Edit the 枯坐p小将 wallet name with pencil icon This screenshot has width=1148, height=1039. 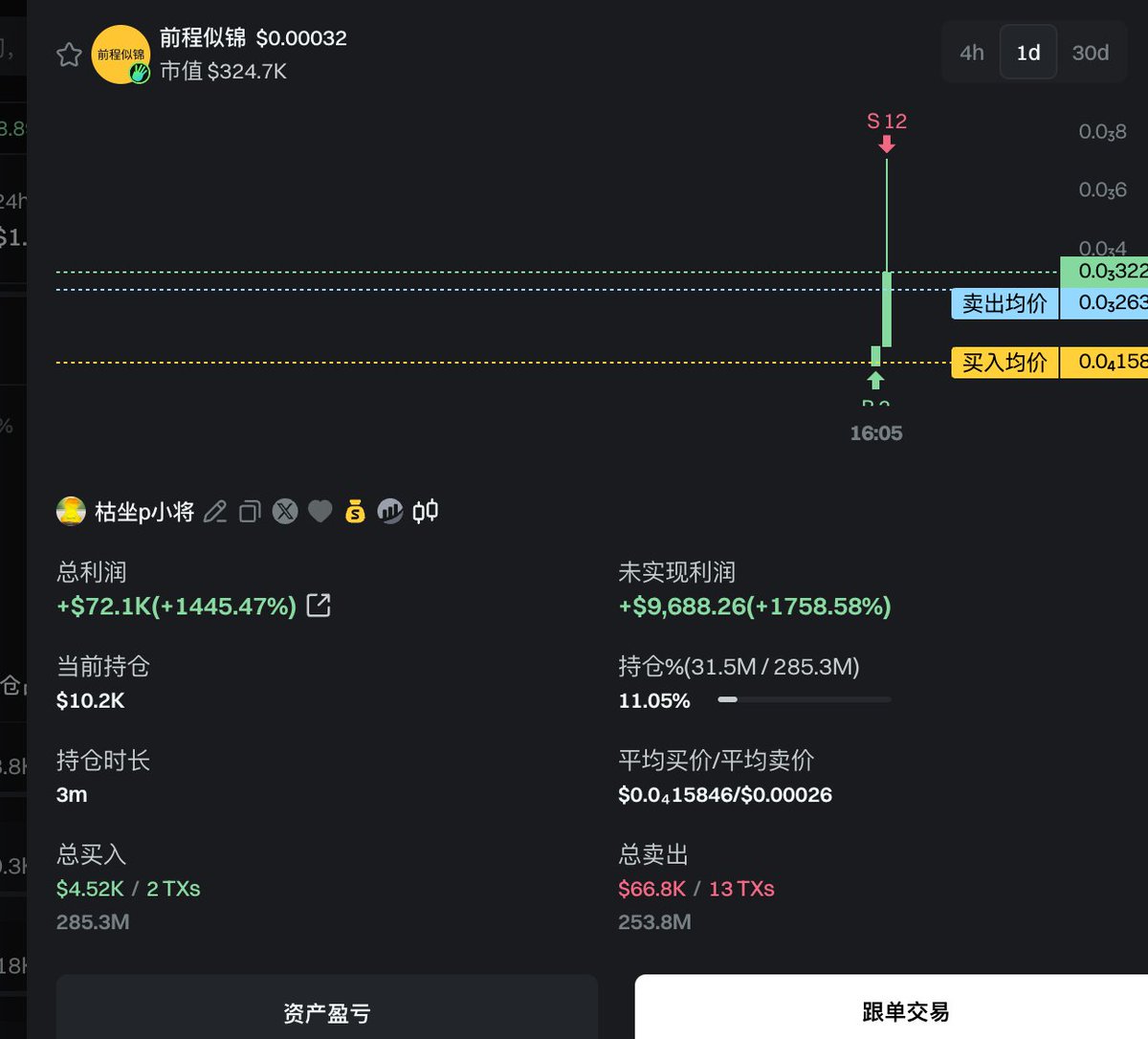coord(215,512)
